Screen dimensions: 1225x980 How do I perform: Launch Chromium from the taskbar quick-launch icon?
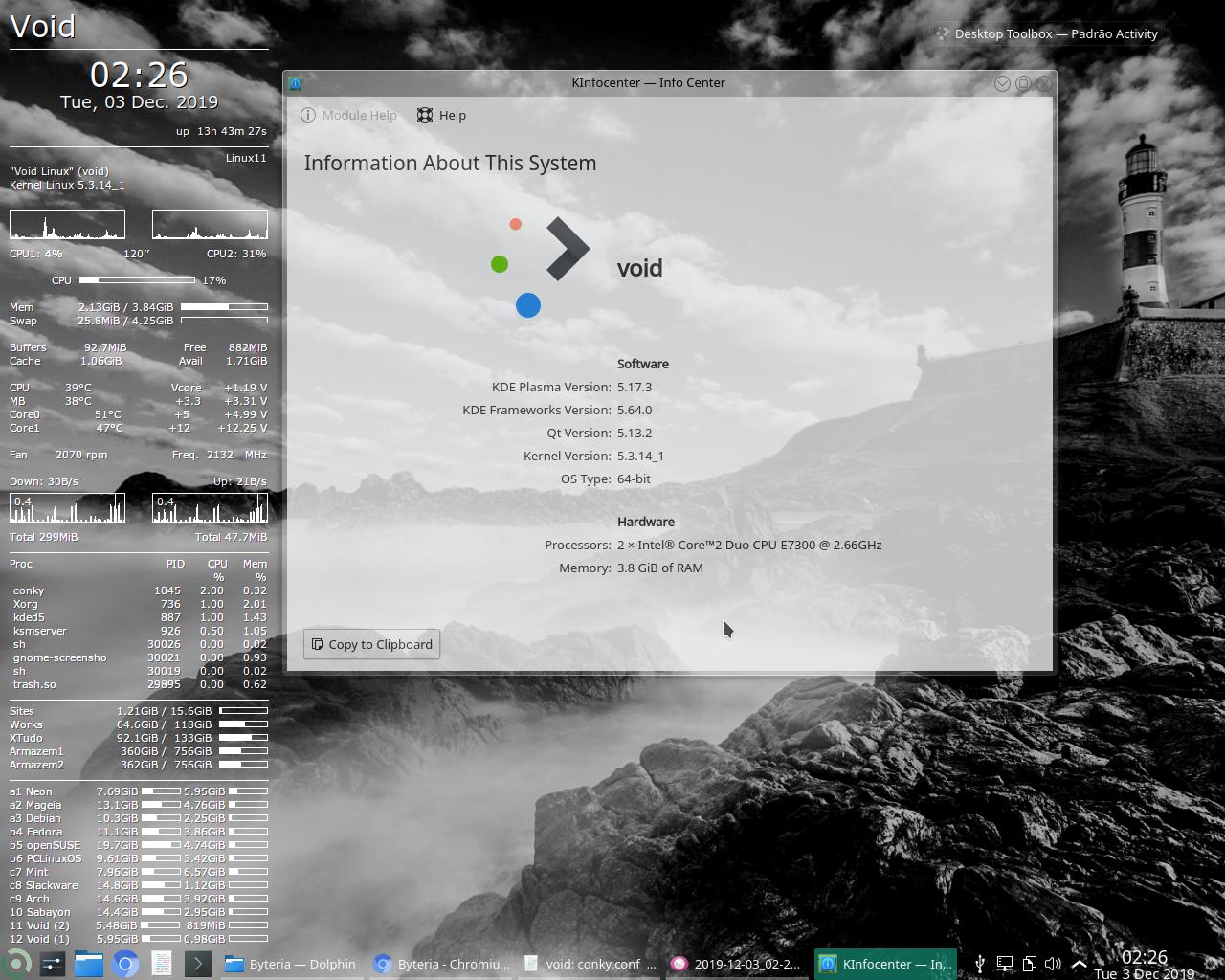click(123, 964)
